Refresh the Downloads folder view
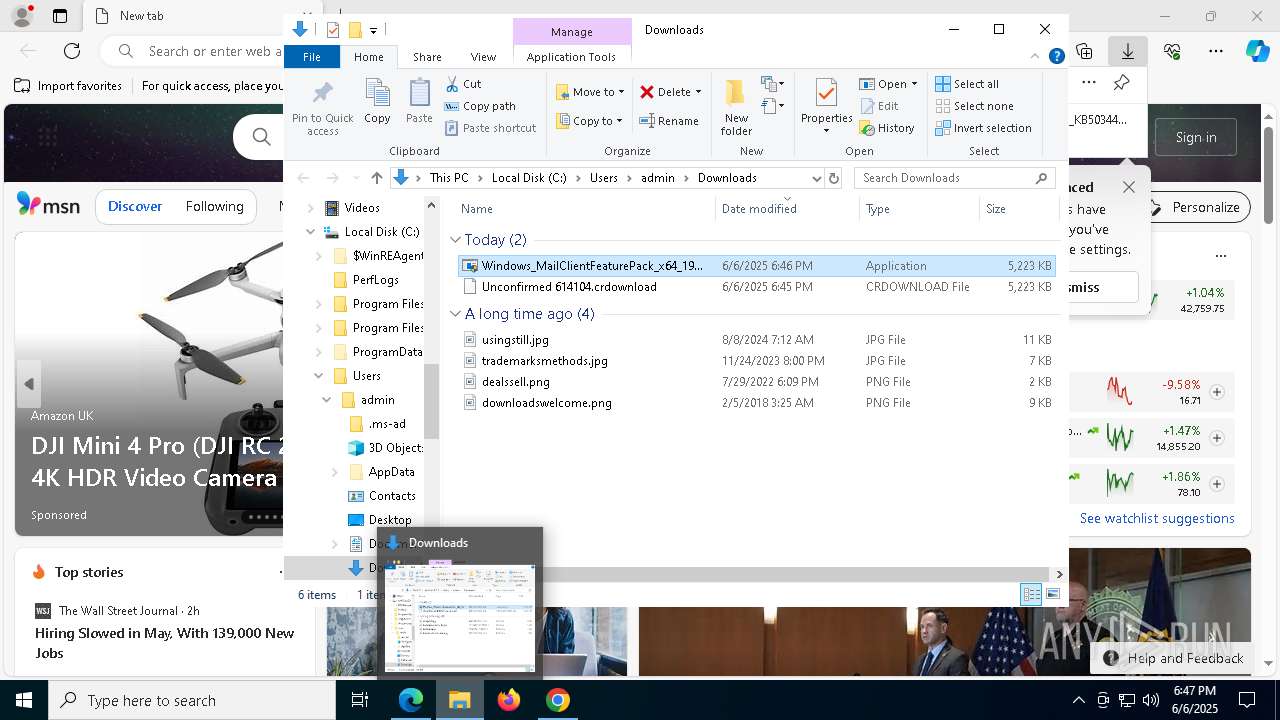The height and width of the screenshot is (720, 1280). pyautogui.click(x=834, y=178)
